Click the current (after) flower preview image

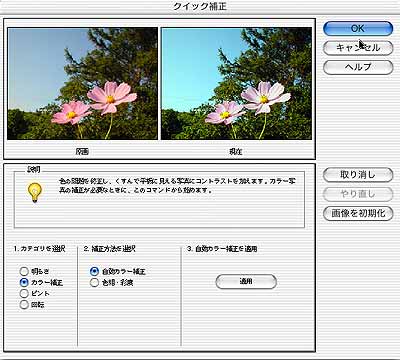click(x=236, y=84)
